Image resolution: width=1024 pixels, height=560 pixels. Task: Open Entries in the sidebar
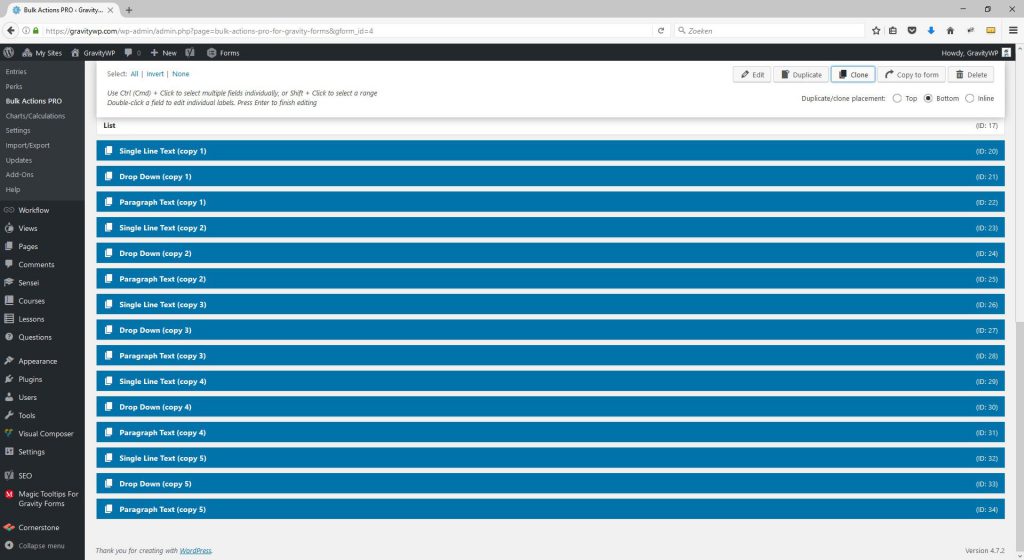click(16, 72)
